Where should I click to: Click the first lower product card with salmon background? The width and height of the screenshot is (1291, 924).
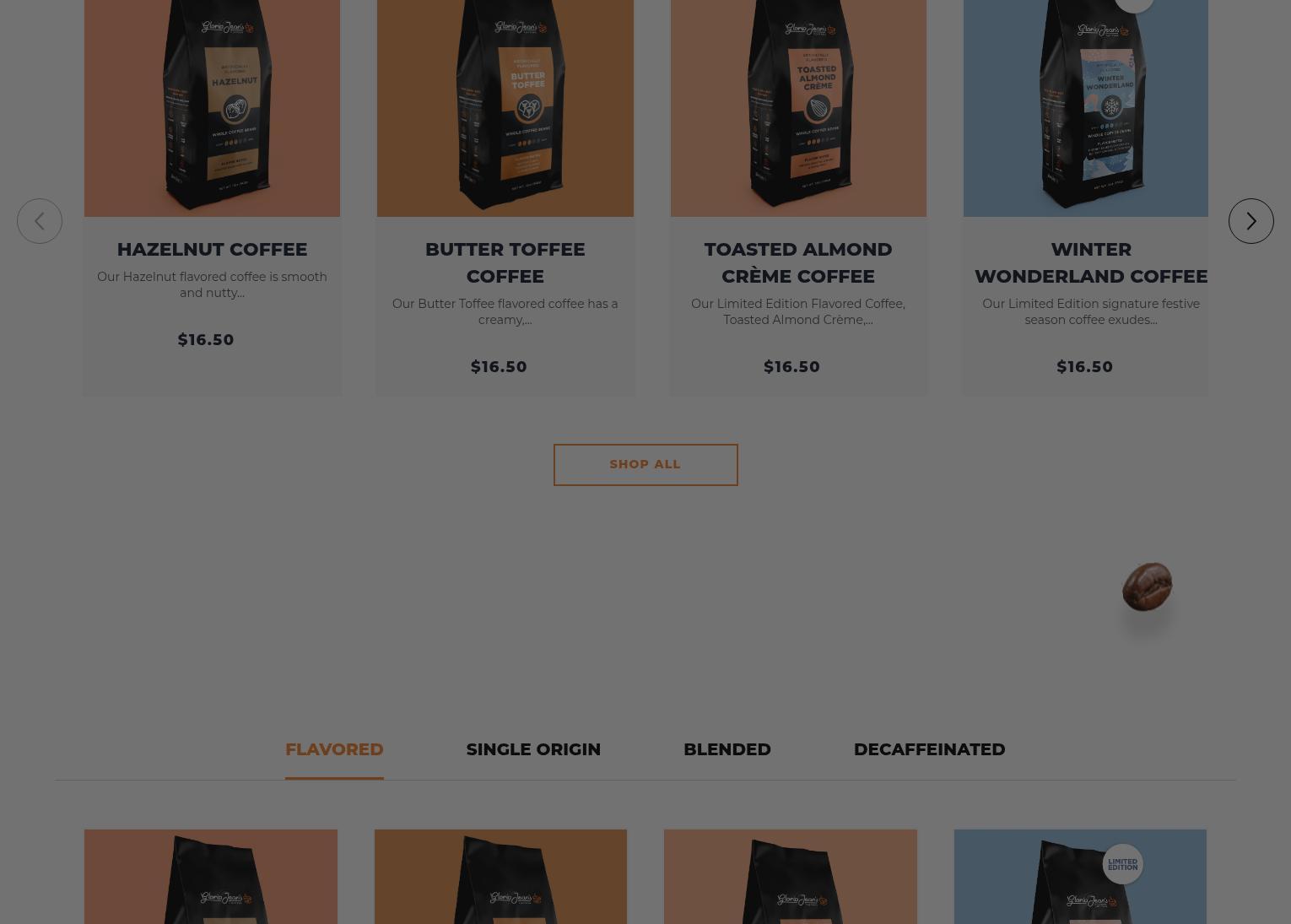211,877
